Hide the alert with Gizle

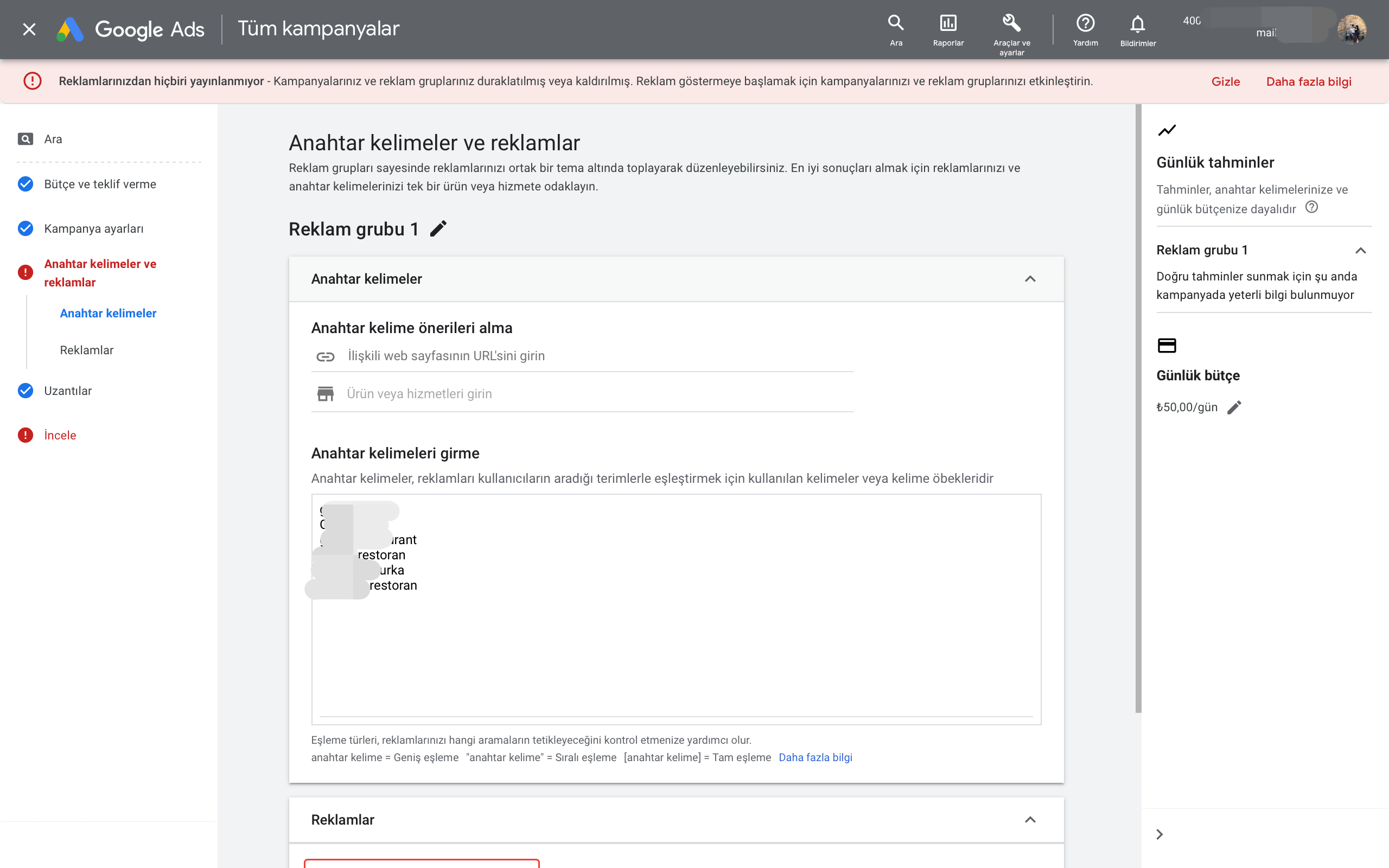point(1226,81)
